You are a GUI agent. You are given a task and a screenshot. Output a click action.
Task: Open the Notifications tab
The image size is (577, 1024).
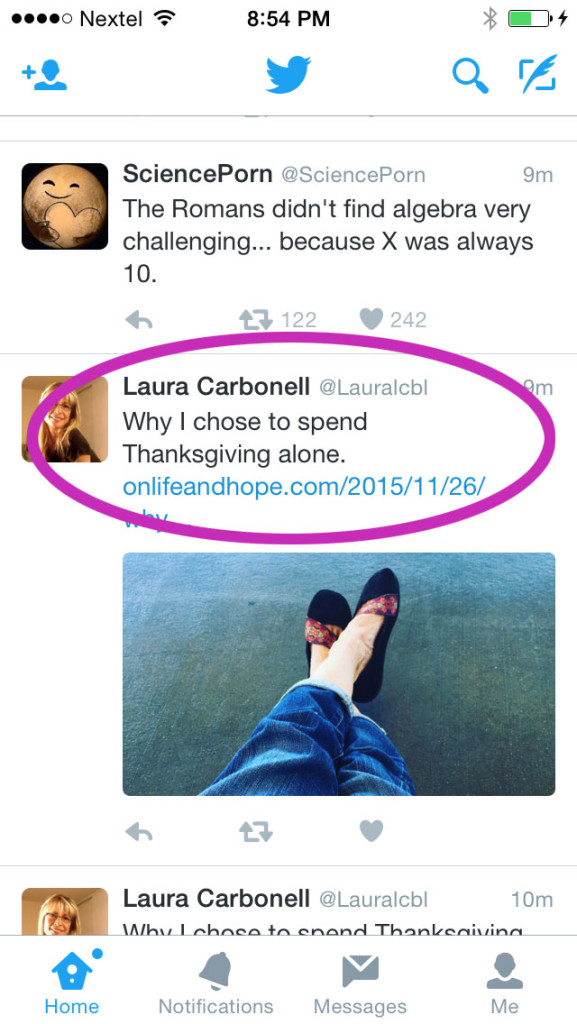coord(216,982)
